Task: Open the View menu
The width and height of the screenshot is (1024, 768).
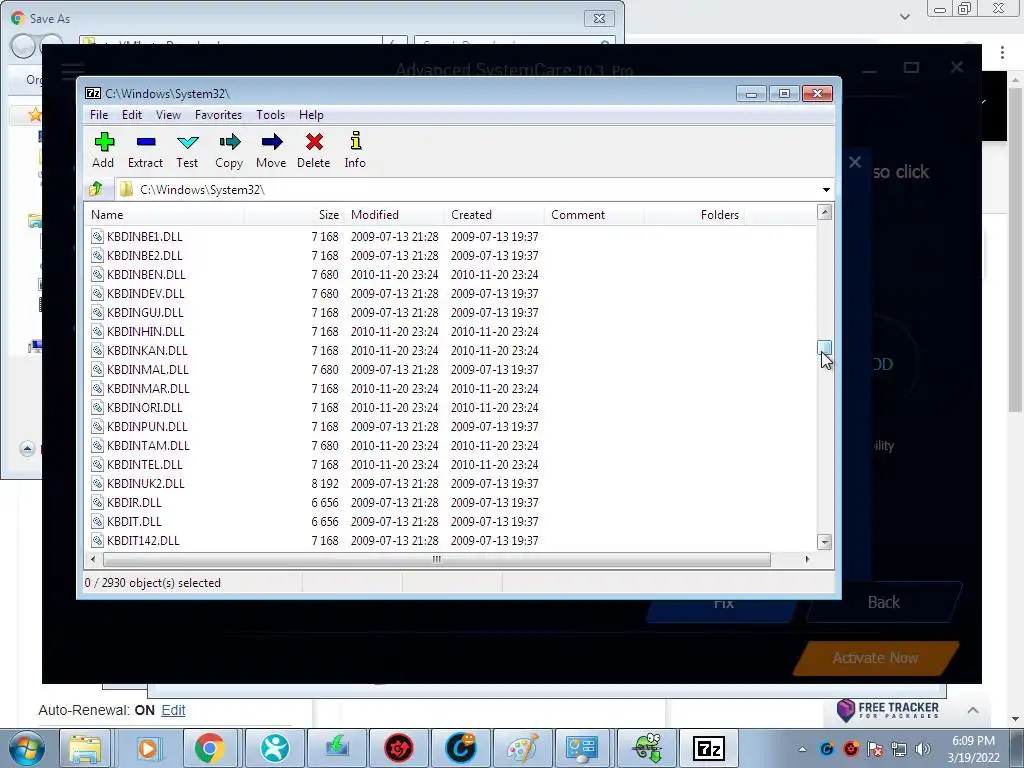Action: [x=168, y=115]
